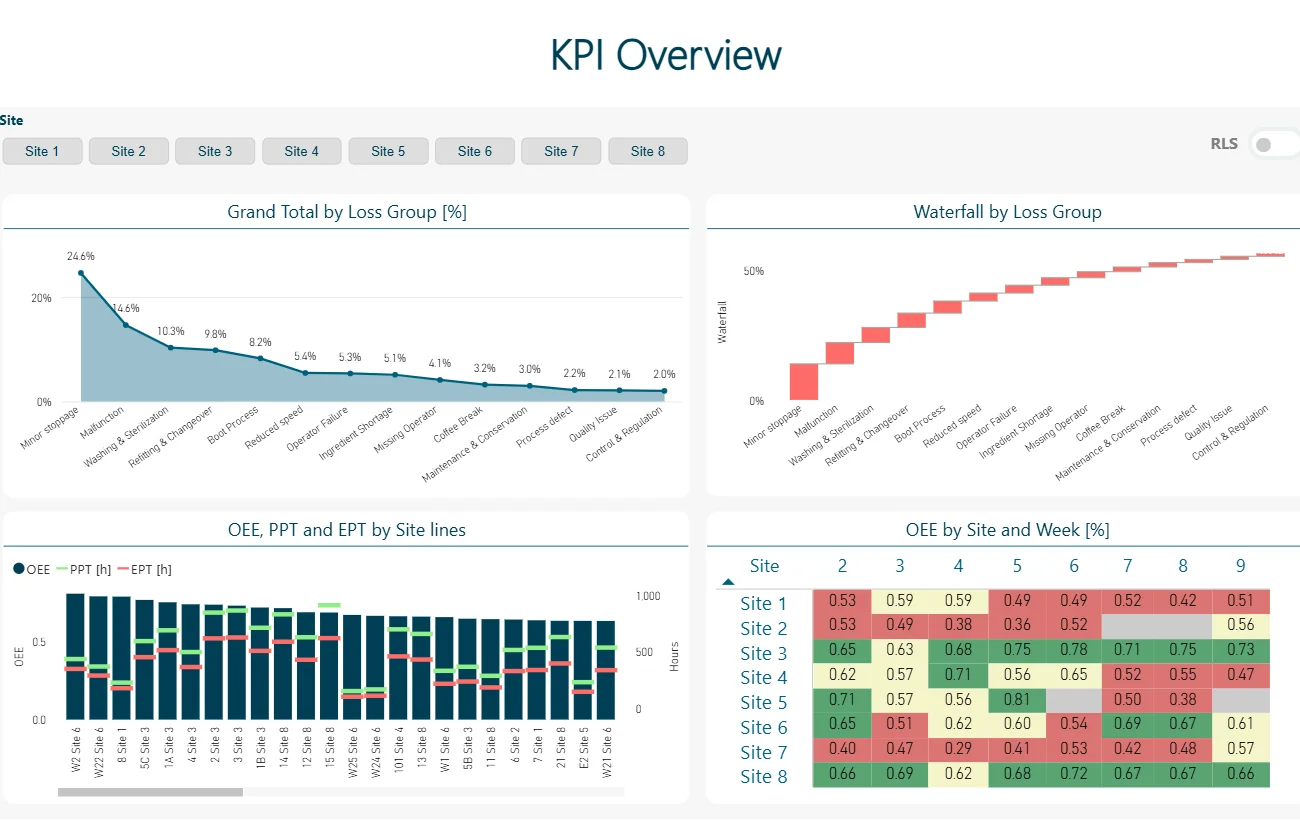
Task: Click Site 4 week 4 cell 0.71
Action: [x=958, y=675]
